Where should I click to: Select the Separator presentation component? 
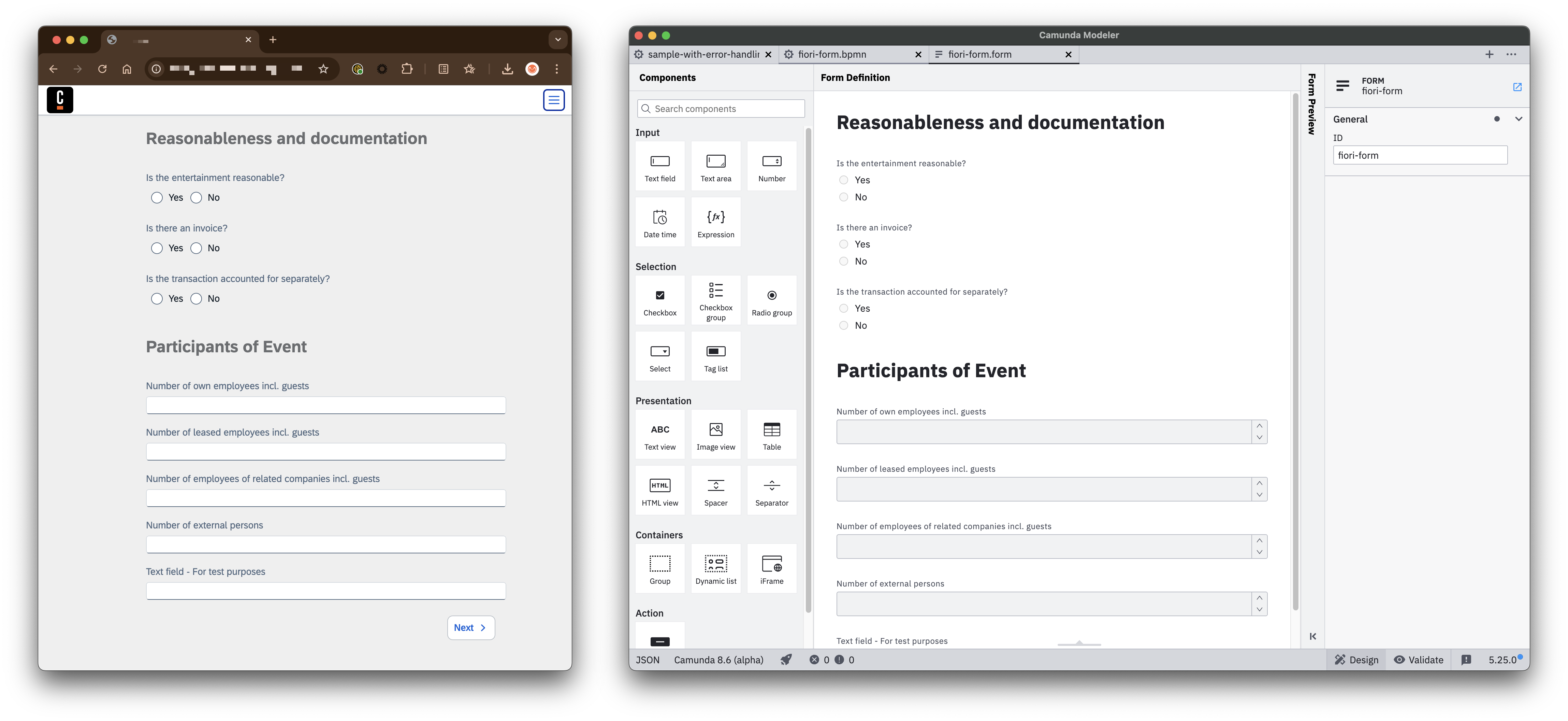(771, 490)
